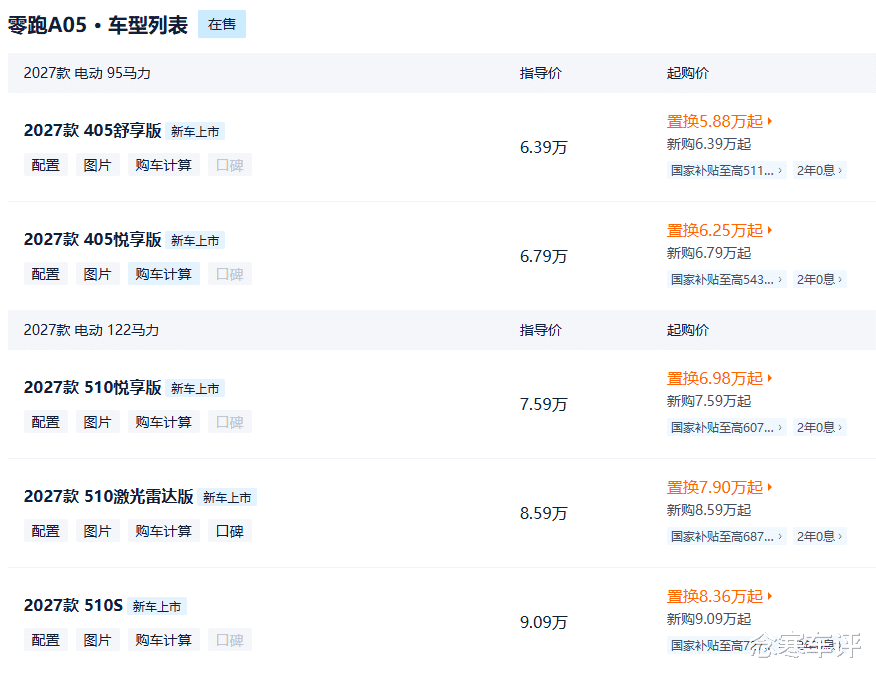This screenshot has width=876, height=678.
Task: Open 购车计算 for 405悦享版
Action: point(164,274)
